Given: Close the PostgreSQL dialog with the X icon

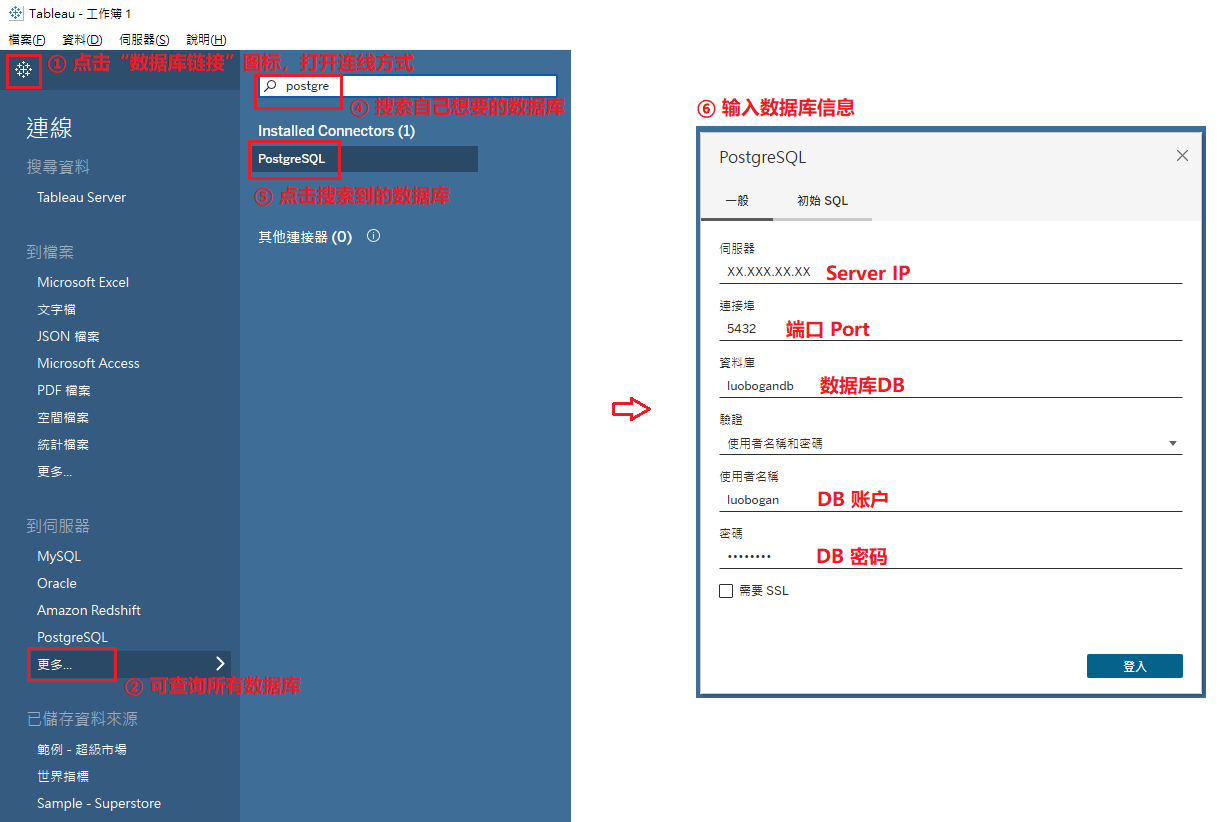Looking at the screenshot, I should [x=1182, y=155].
